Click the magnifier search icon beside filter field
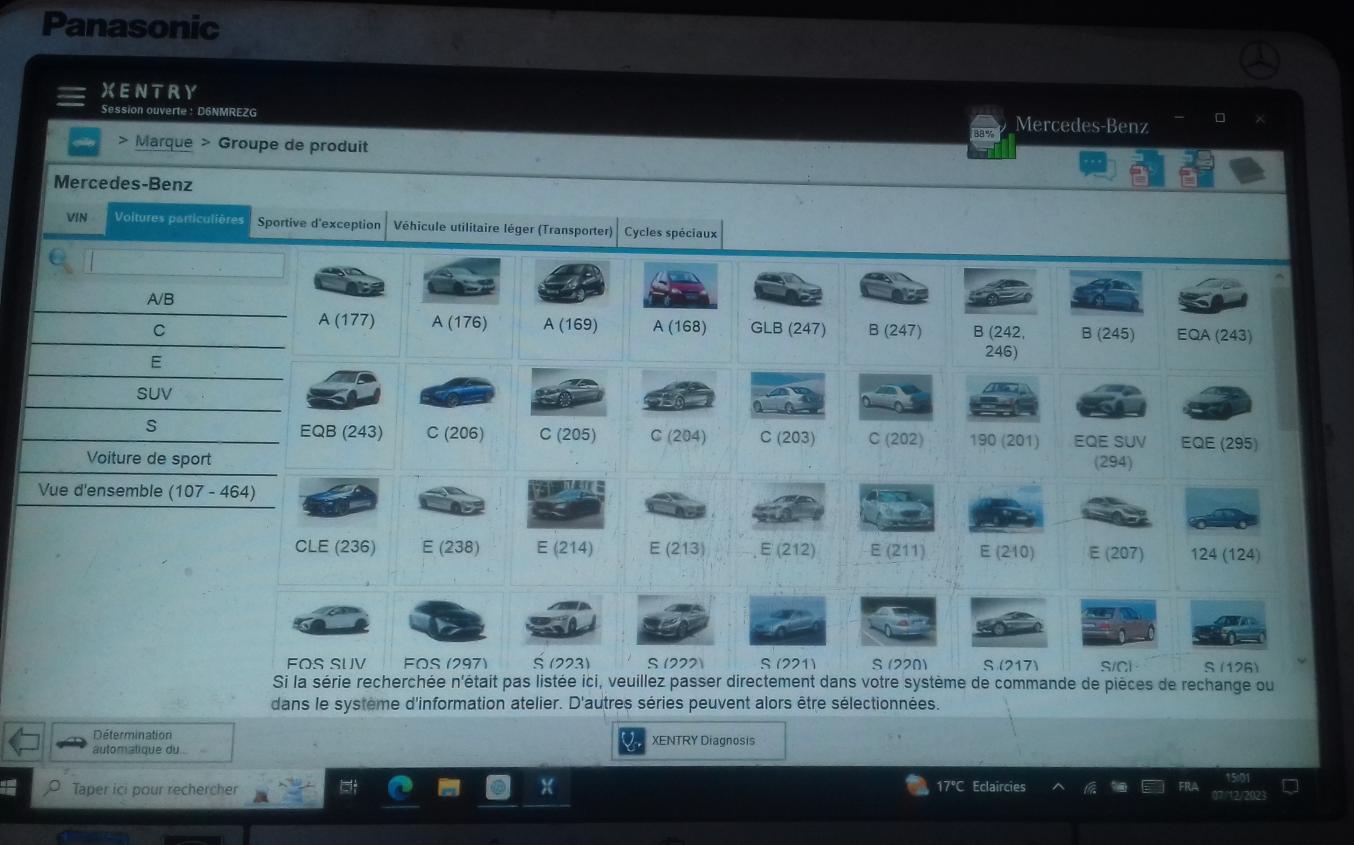Viewport: 1354px width, 845px height. pyautogui.click(x=61, y=260)
